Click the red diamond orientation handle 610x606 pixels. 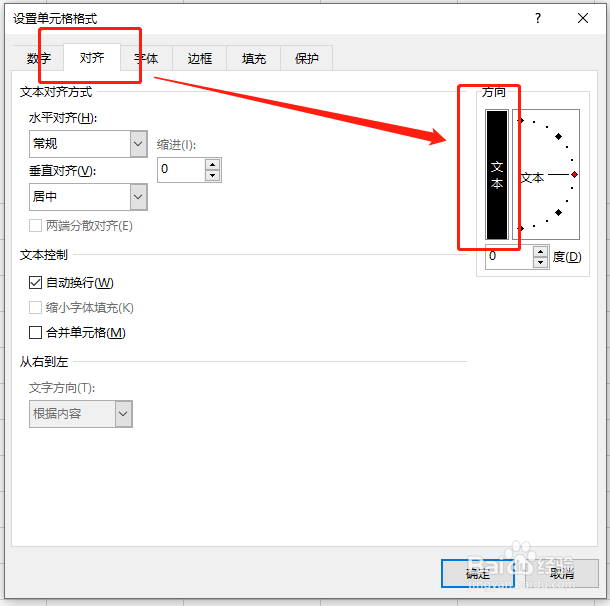574,175
